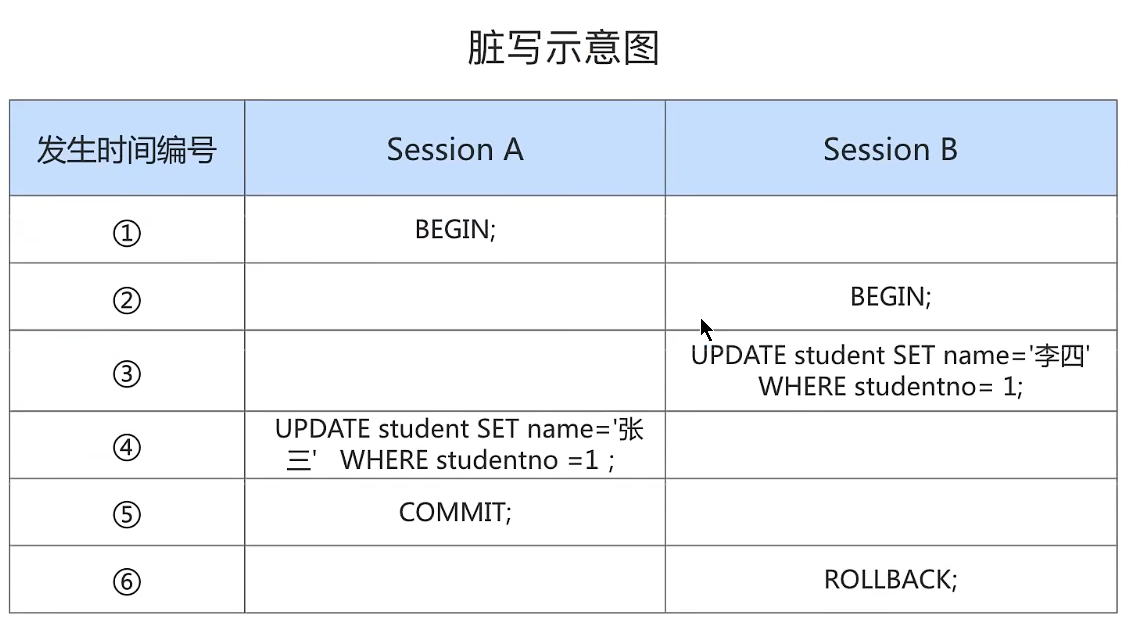This screenshot has height=622, width=1129.
Task: Click the BEGIN; text under Session A
Action: [455, 230]
